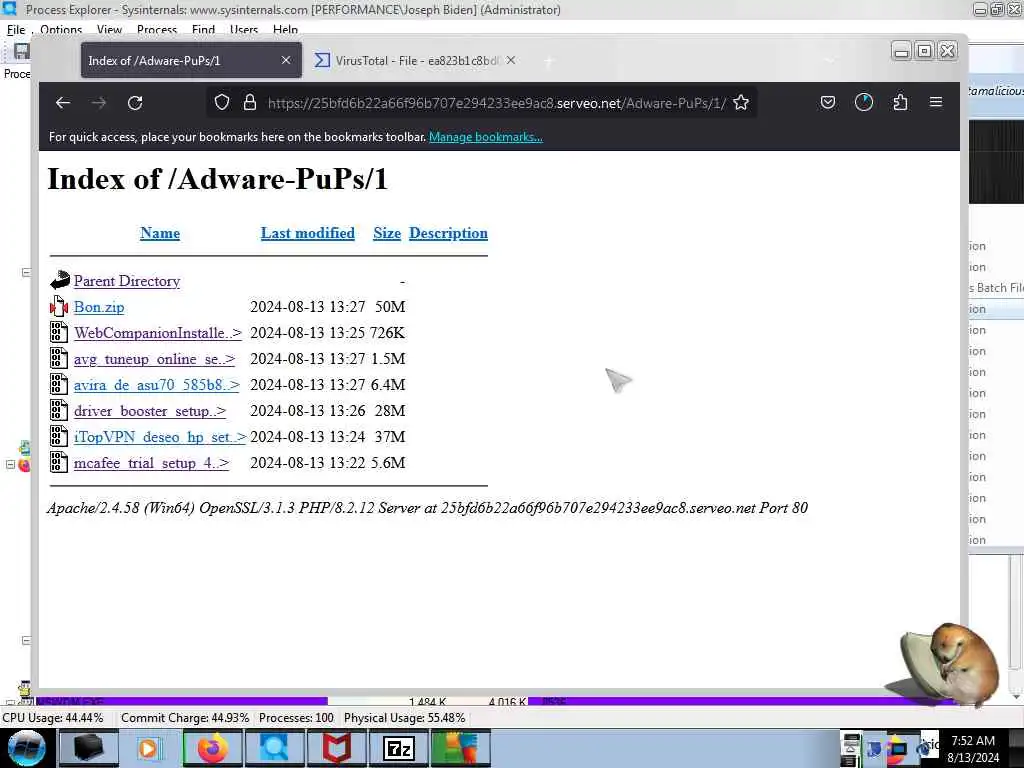Open the colorful blocks taskbar icon
The image size is (1024, 768).
point(460,748)
